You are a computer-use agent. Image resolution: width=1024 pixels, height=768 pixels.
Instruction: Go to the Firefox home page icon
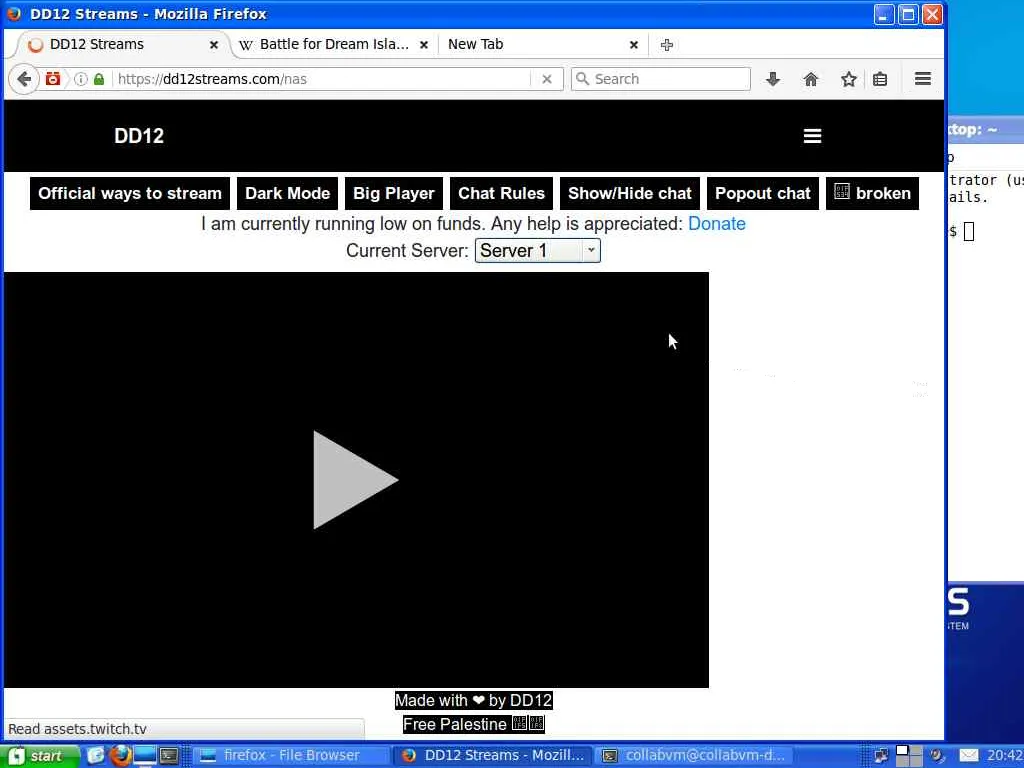pos(810,79)
